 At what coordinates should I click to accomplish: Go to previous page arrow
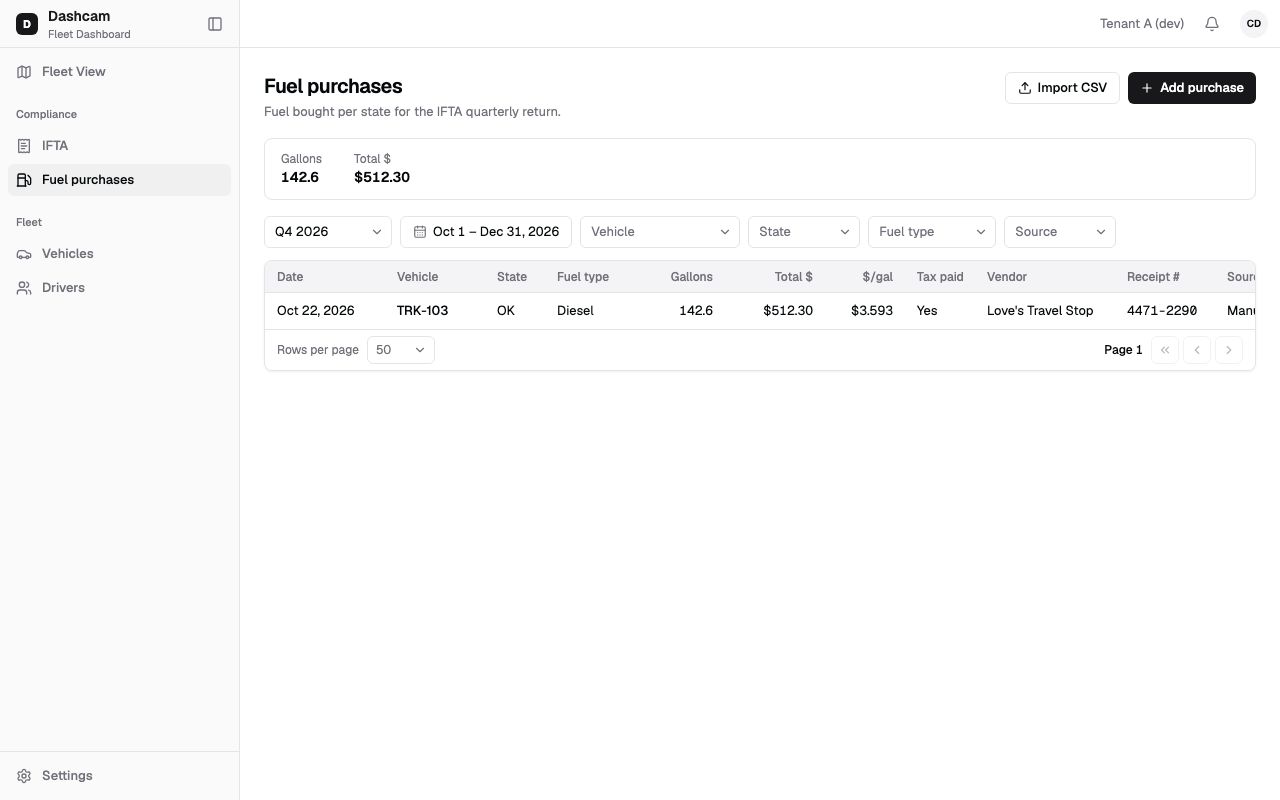(x=1197, y=350)
